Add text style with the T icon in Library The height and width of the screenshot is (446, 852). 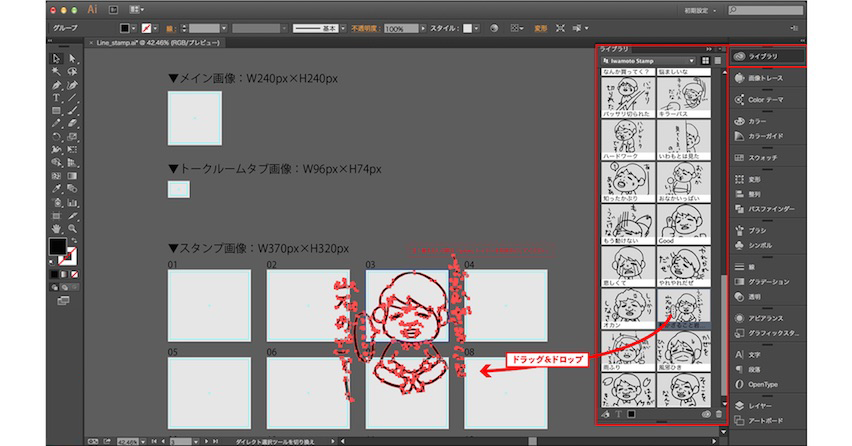click(619, 414)
